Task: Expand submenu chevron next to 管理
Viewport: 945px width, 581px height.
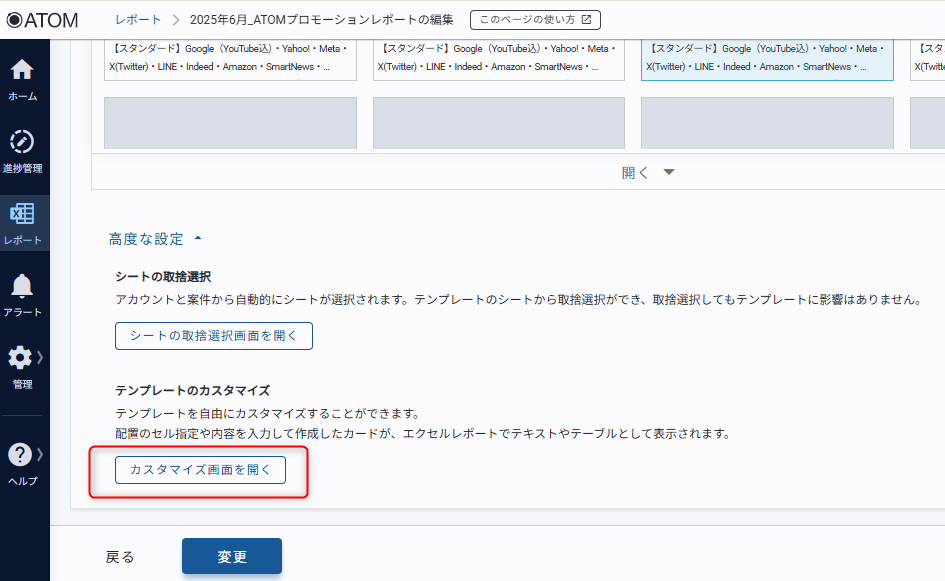Action: (x=40, y=357)
